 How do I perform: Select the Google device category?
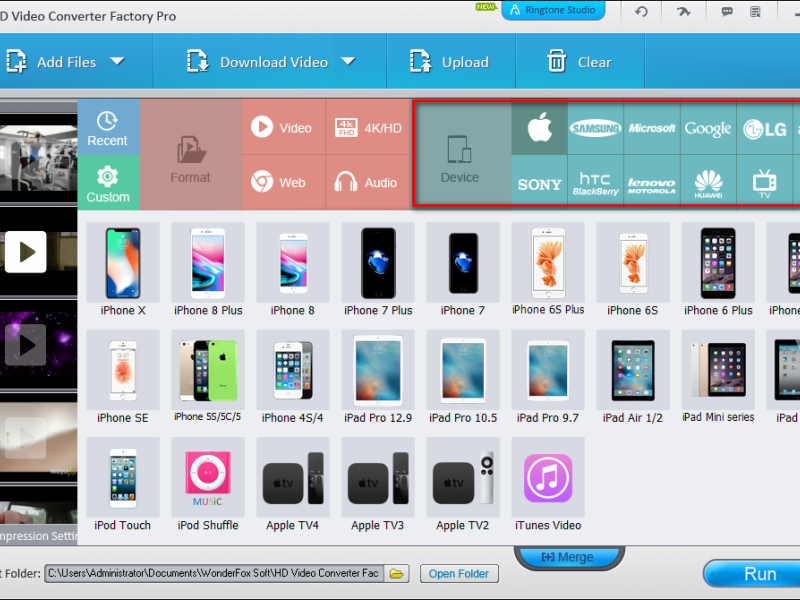pos(708,128)
